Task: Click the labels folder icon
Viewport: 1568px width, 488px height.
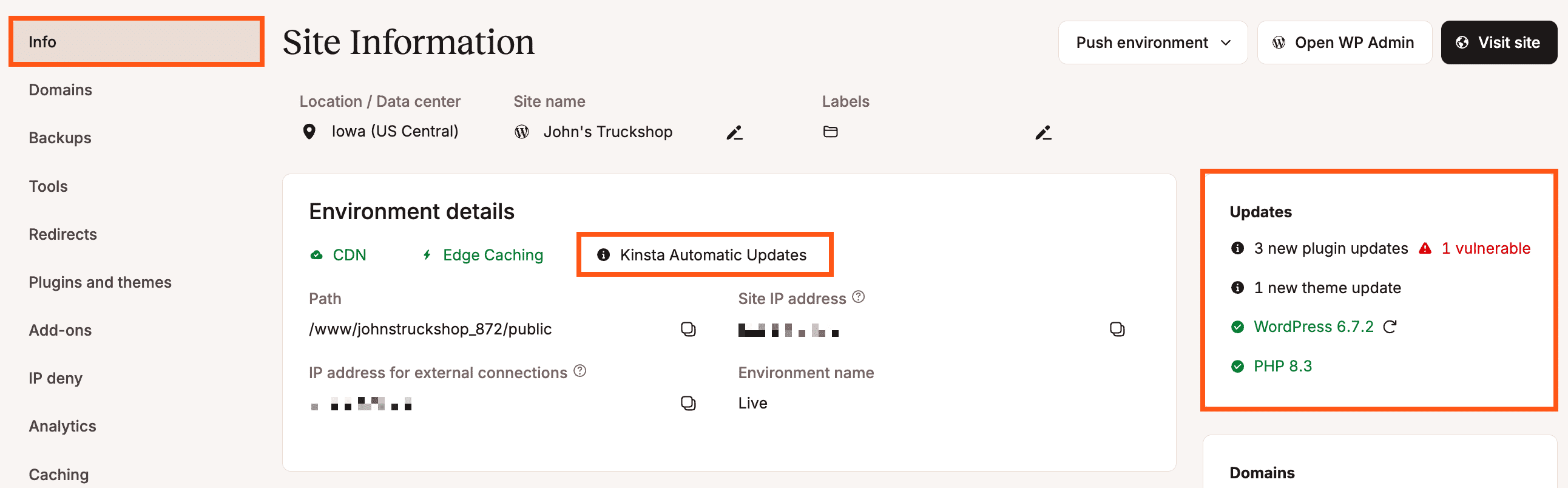Action: [x=830, y=132]
